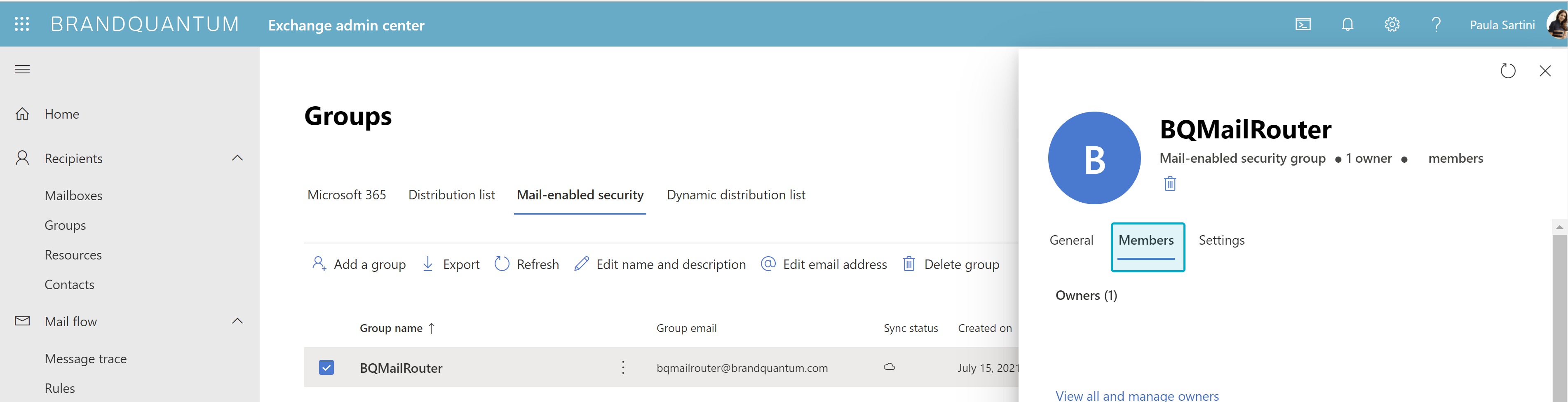Open Paula Sartini's profile avatar

coord(1557,24)
